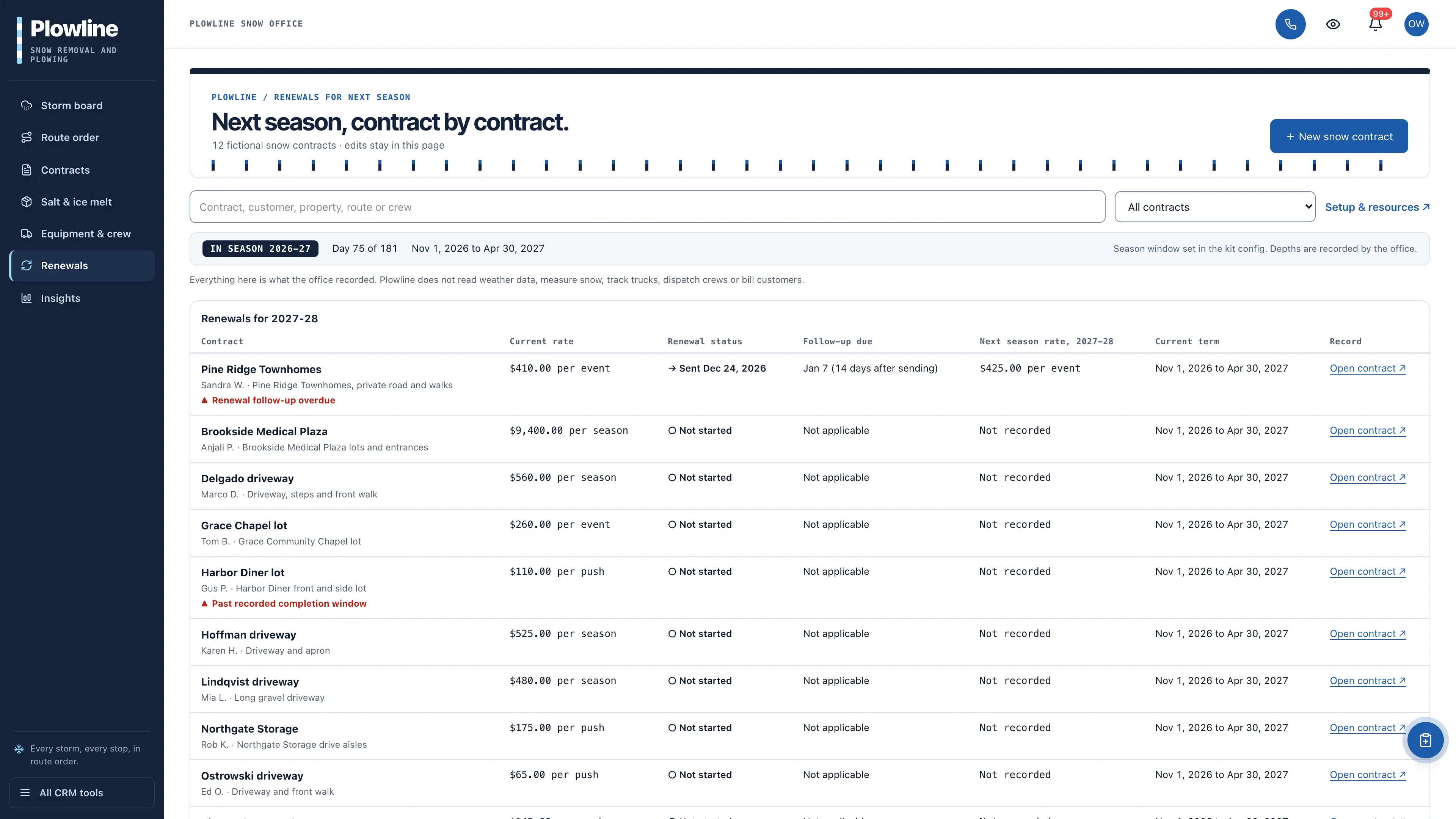Click the Plowline logo
The image size is (1456, 819).
(68, 39)
